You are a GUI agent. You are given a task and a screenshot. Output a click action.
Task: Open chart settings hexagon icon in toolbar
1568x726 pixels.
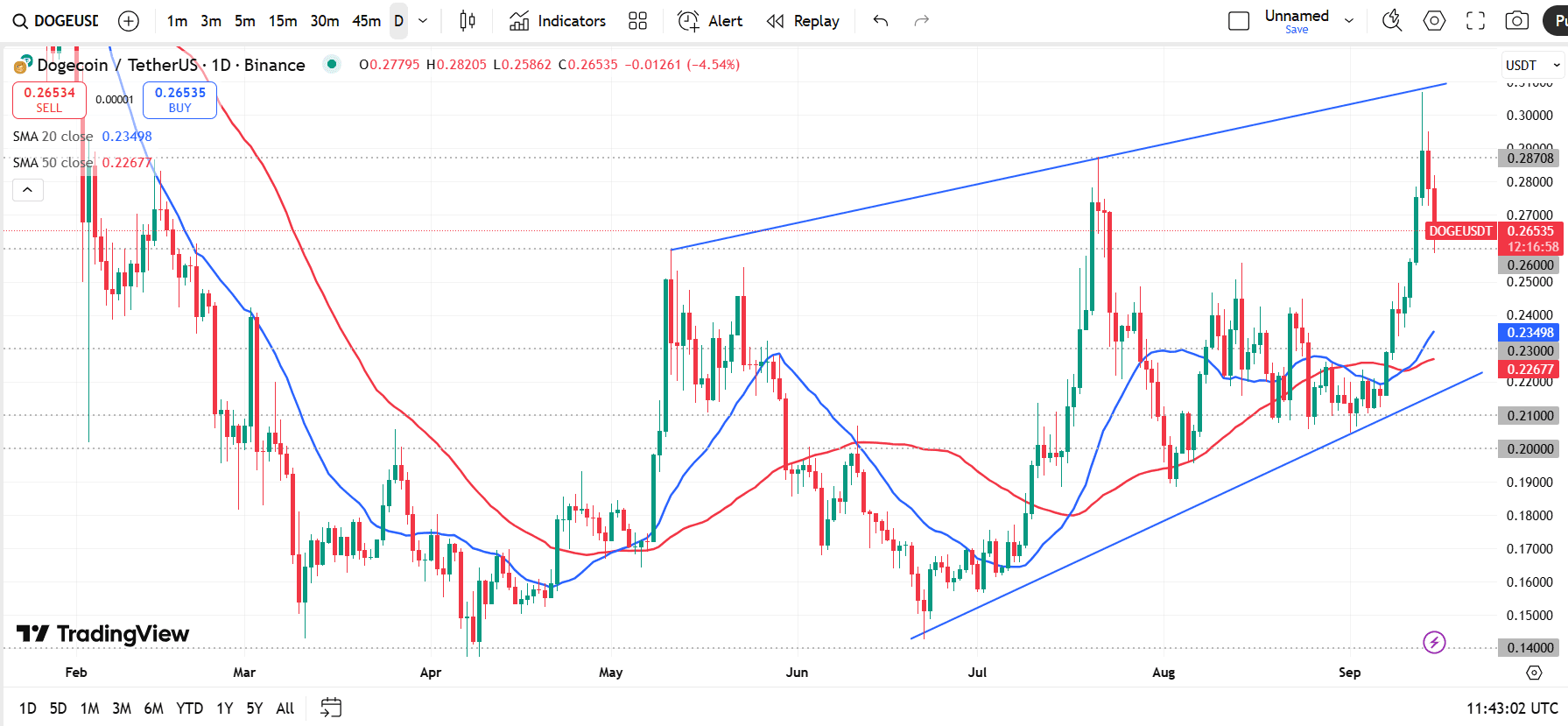1434,21
